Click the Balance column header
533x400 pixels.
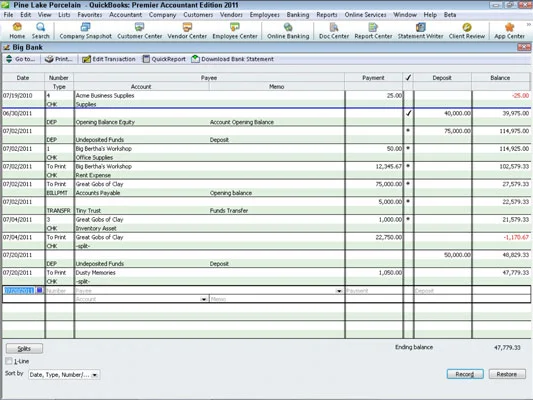[500, 78]
